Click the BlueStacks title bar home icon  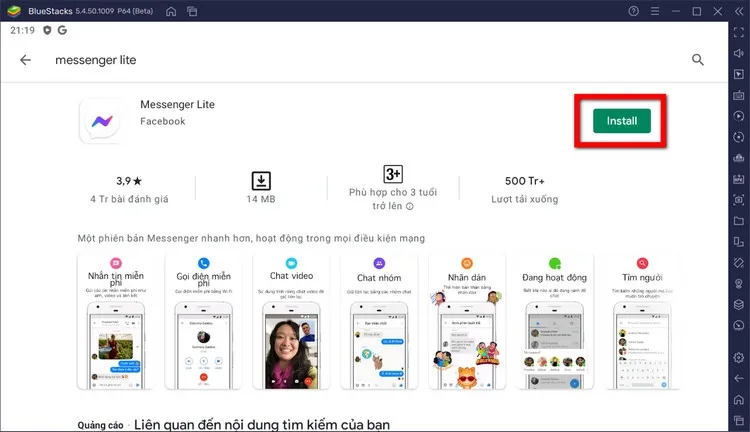[171, 11]
